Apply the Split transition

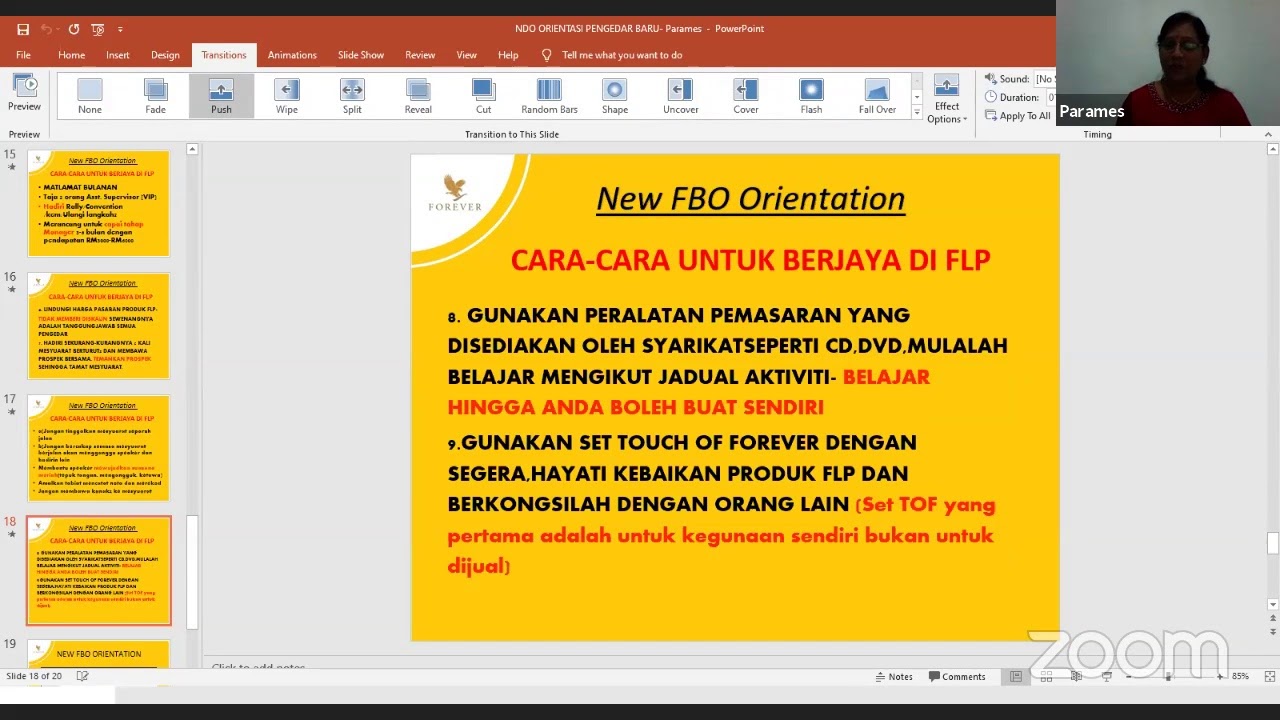[352, 97]
